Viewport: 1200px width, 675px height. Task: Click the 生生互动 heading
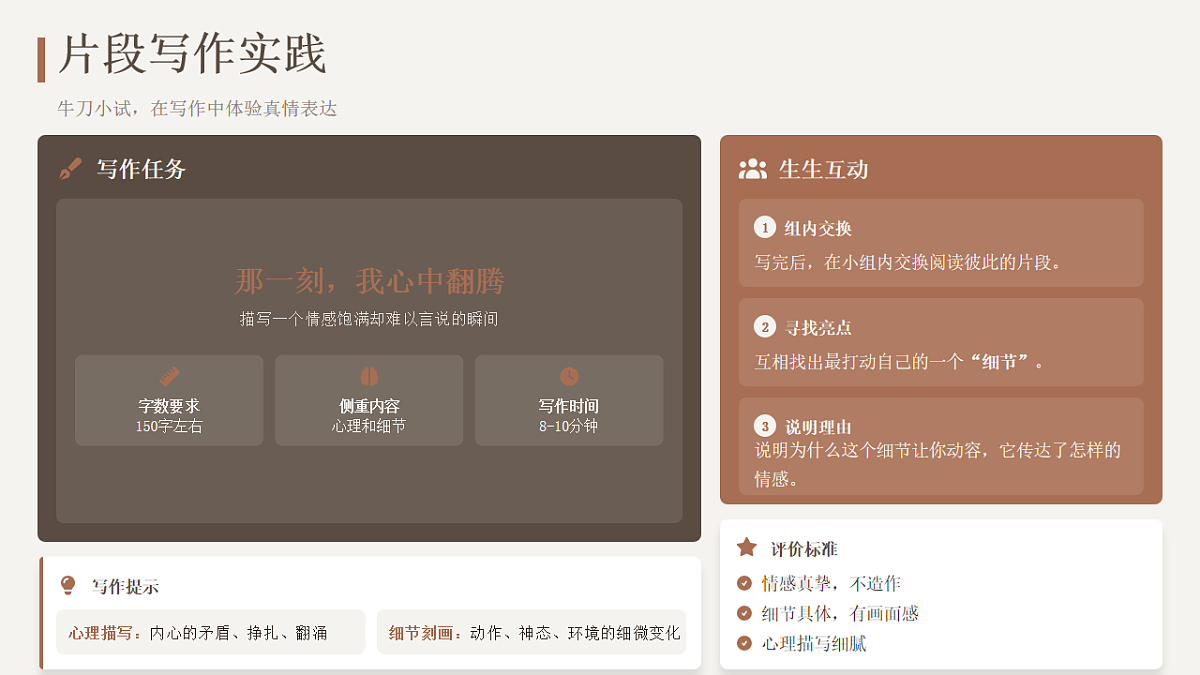pos(823,169)
